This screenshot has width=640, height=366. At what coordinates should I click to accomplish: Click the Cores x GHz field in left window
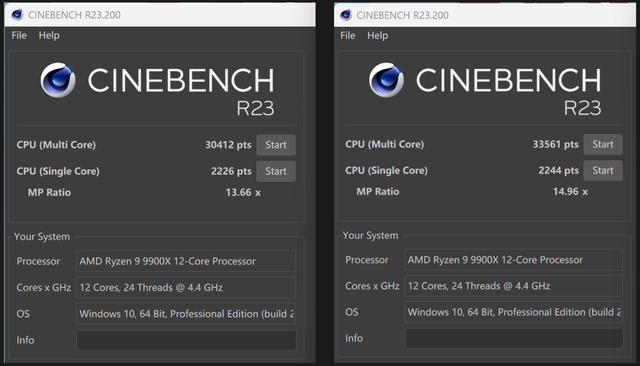click(186, 287)
